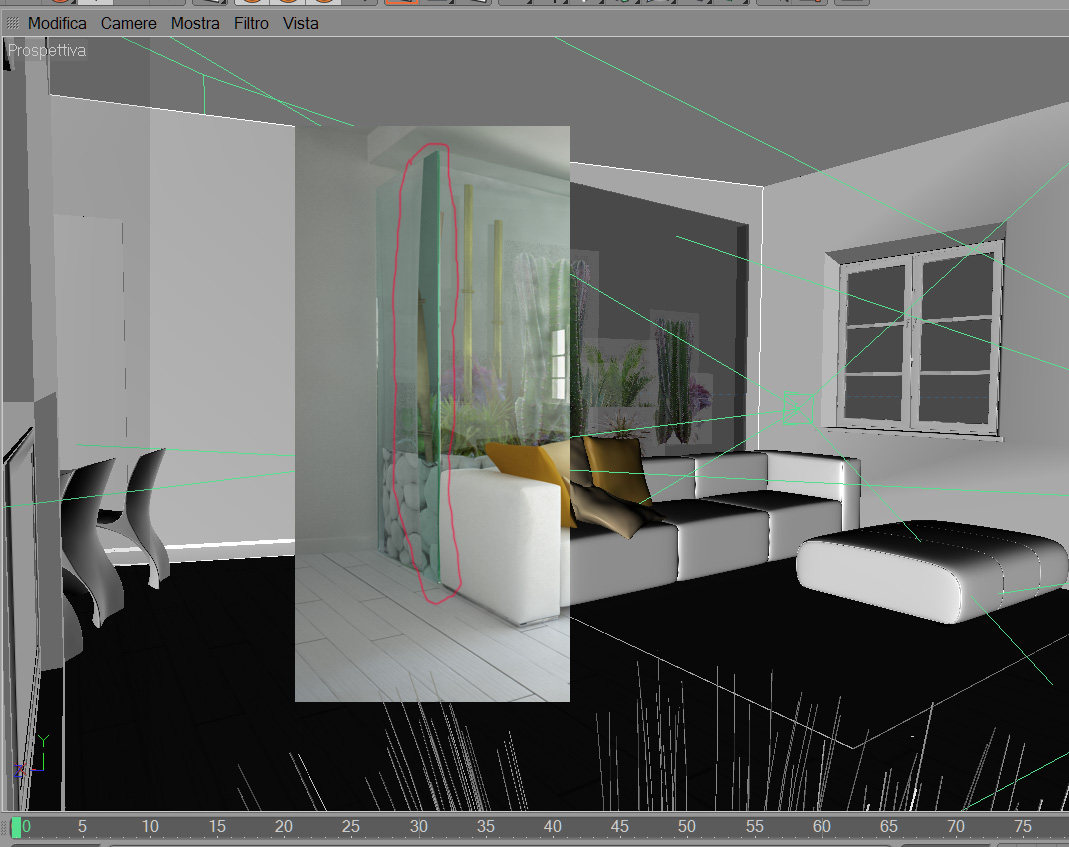Click the XYZ axis indicator in the viewport corner

30,756
